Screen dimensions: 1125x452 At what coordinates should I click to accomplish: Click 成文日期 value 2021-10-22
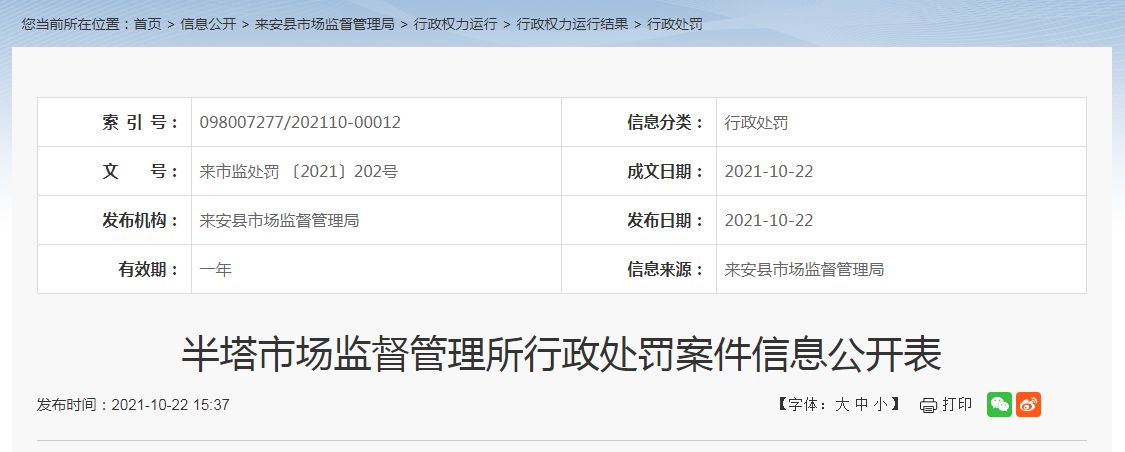pos(769,171)
